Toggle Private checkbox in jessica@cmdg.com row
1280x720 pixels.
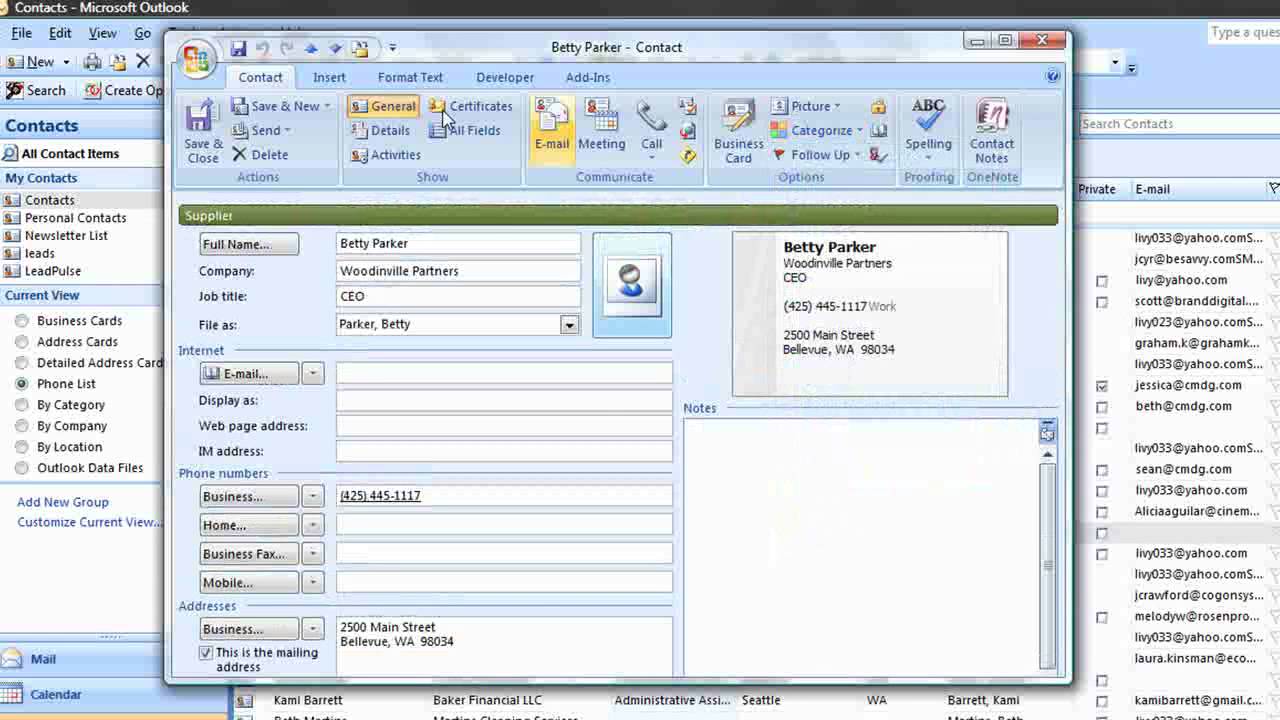(1102, 386)
